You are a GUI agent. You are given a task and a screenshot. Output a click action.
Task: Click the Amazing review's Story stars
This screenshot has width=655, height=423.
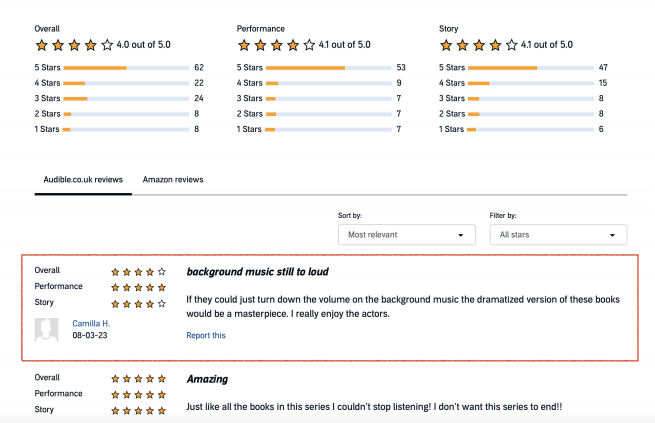(138, 410)
